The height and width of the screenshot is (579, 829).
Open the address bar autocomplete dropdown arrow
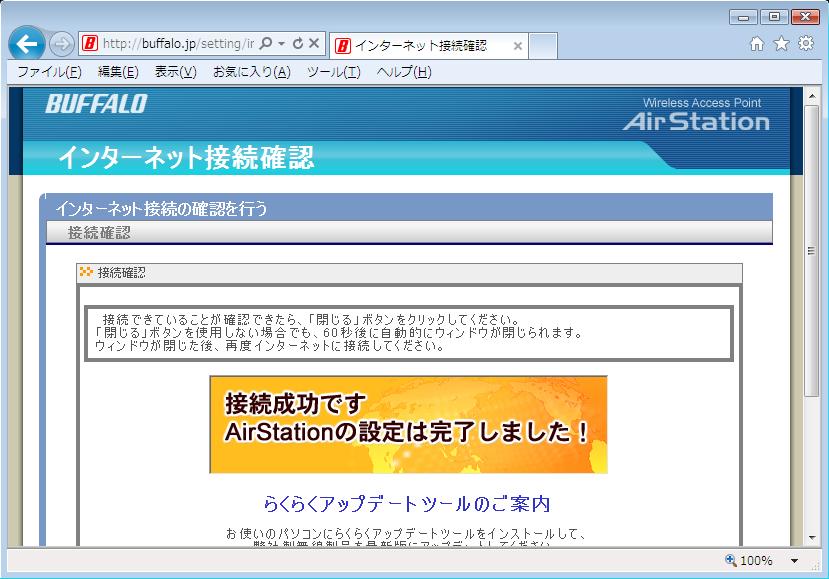pos(282,43)
